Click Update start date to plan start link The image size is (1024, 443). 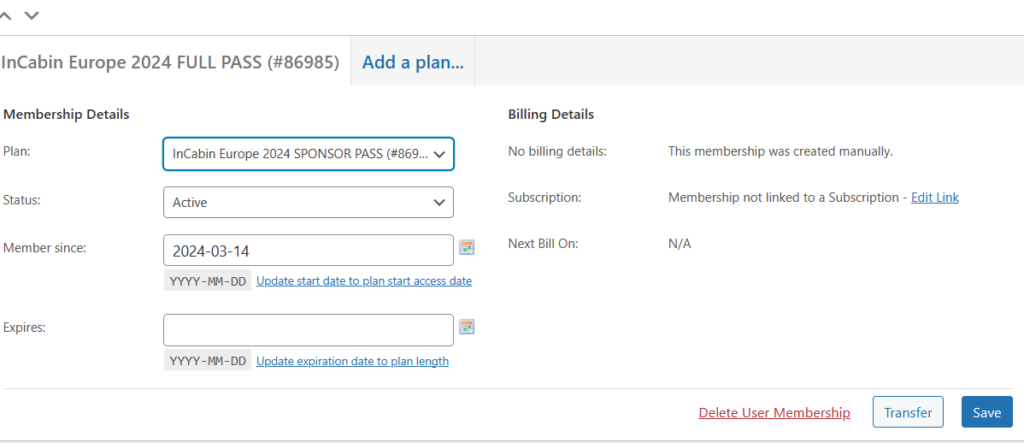click(x=364, y=281)
